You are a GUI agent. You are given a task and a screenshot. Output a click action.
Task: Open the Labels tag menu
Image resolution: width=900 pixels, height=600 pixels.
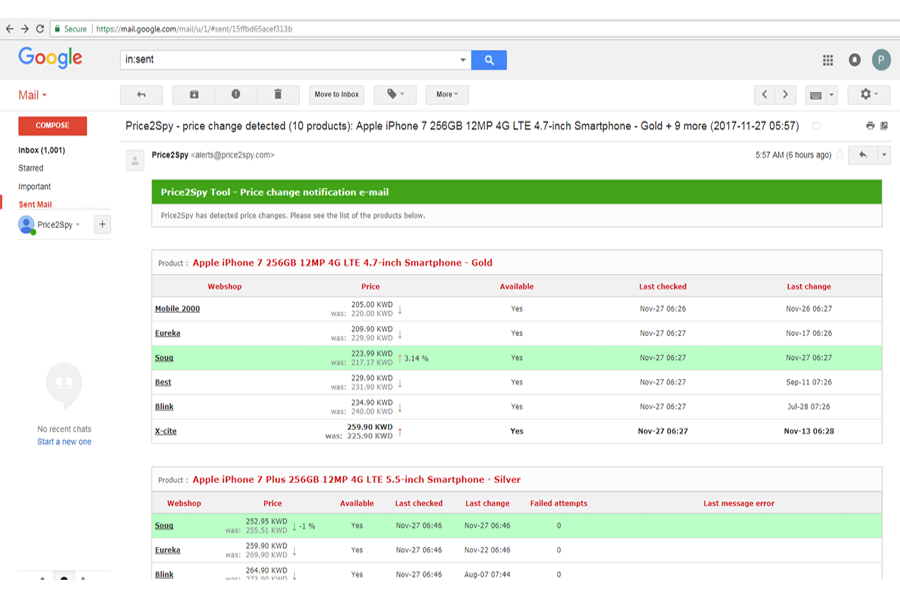[395, 95]
